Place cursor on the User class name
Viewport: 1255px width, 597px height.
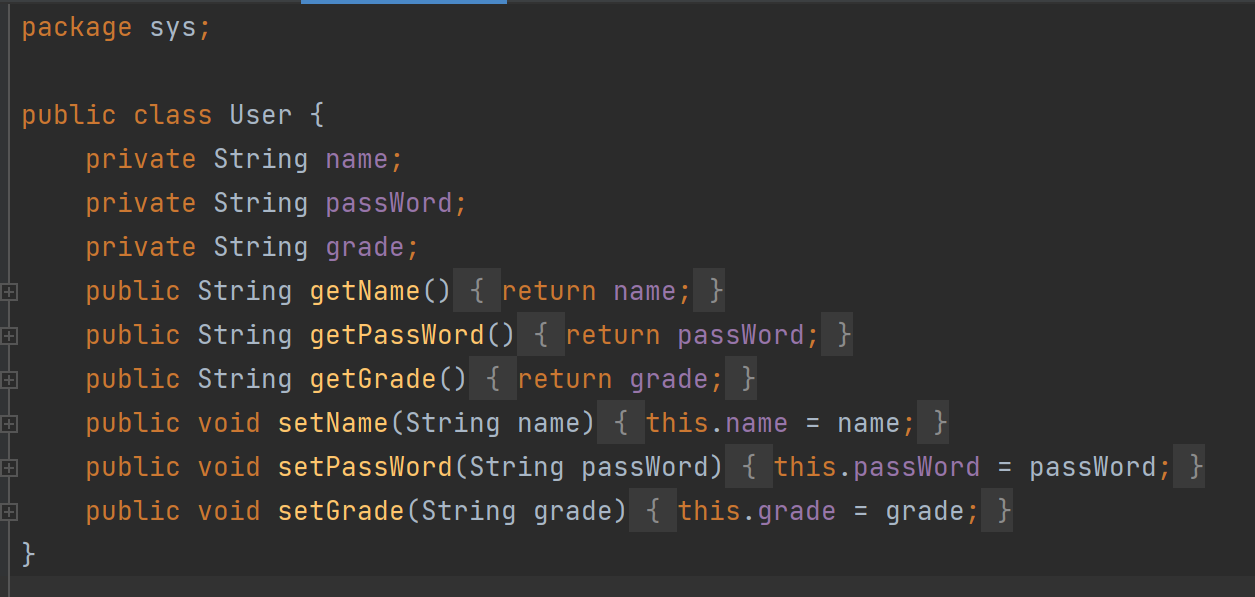pos(261,115)
